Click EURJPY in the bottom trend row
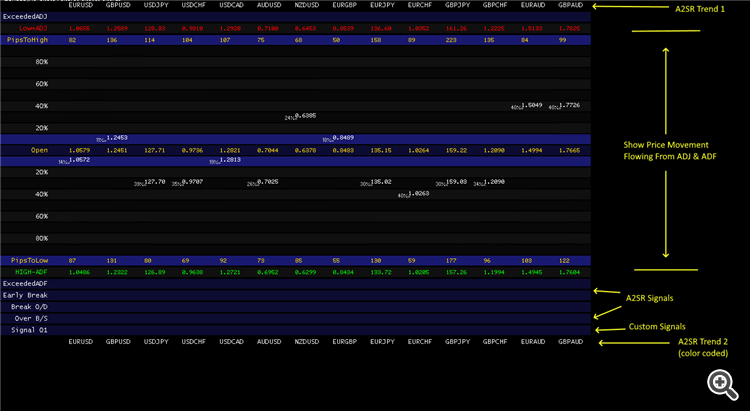Image resolution: width=750 pixels, height=411 pixels. pos(382,342)
